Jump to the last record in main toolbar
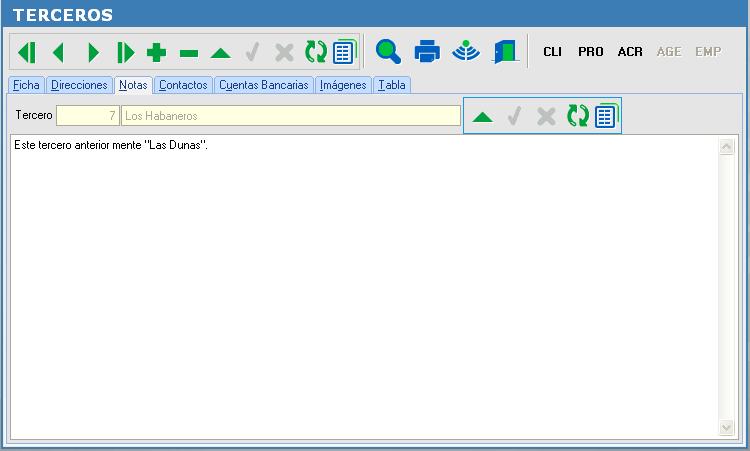 point(125,52)
